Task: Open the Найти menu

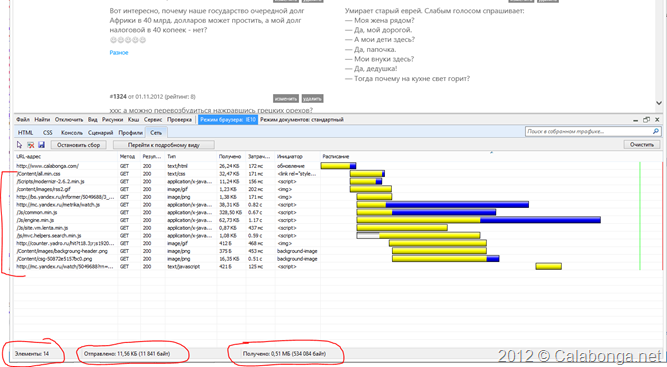Action: 42,120
